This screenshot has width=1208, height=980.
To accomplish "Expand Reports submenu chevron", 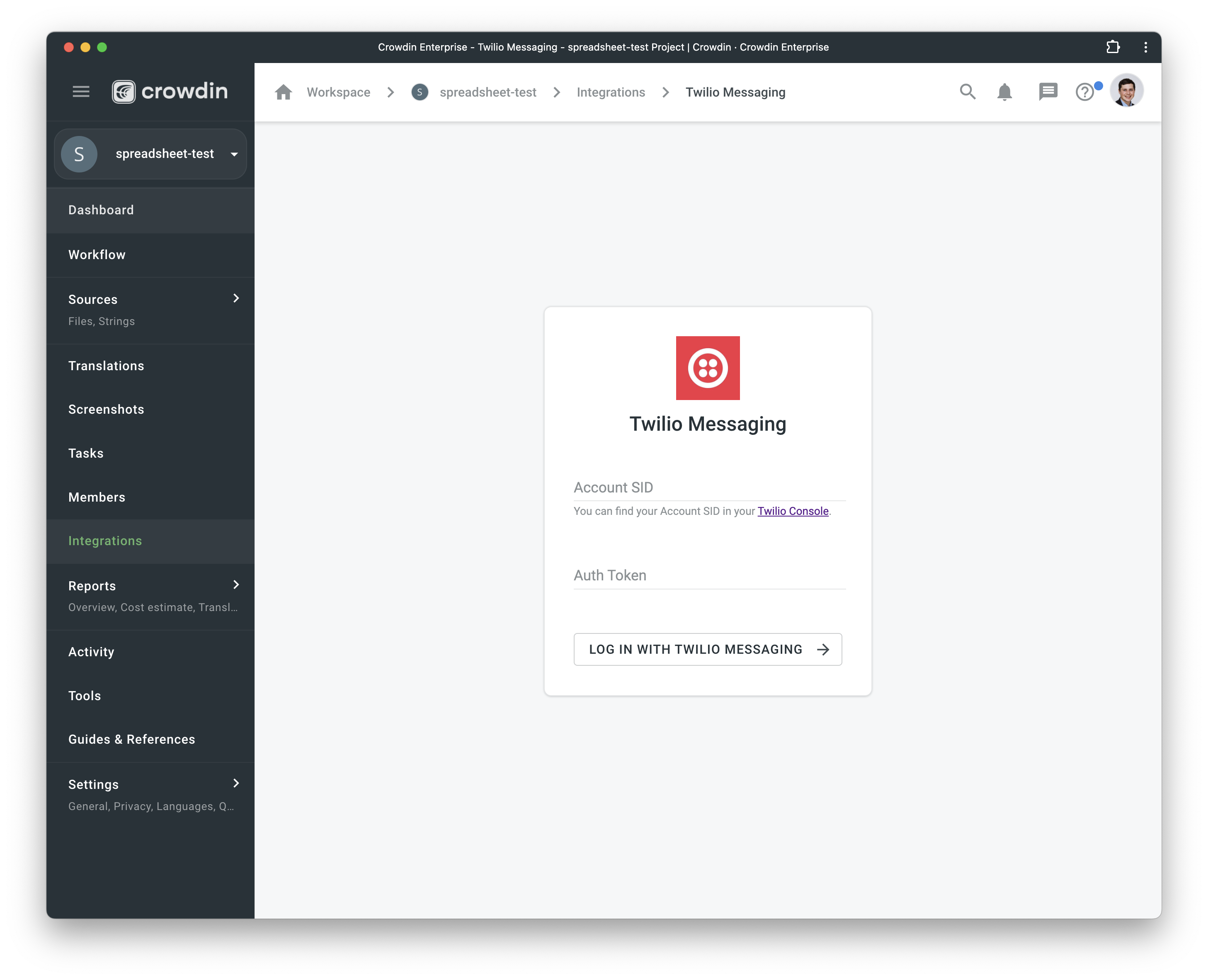I will (236, 585).
